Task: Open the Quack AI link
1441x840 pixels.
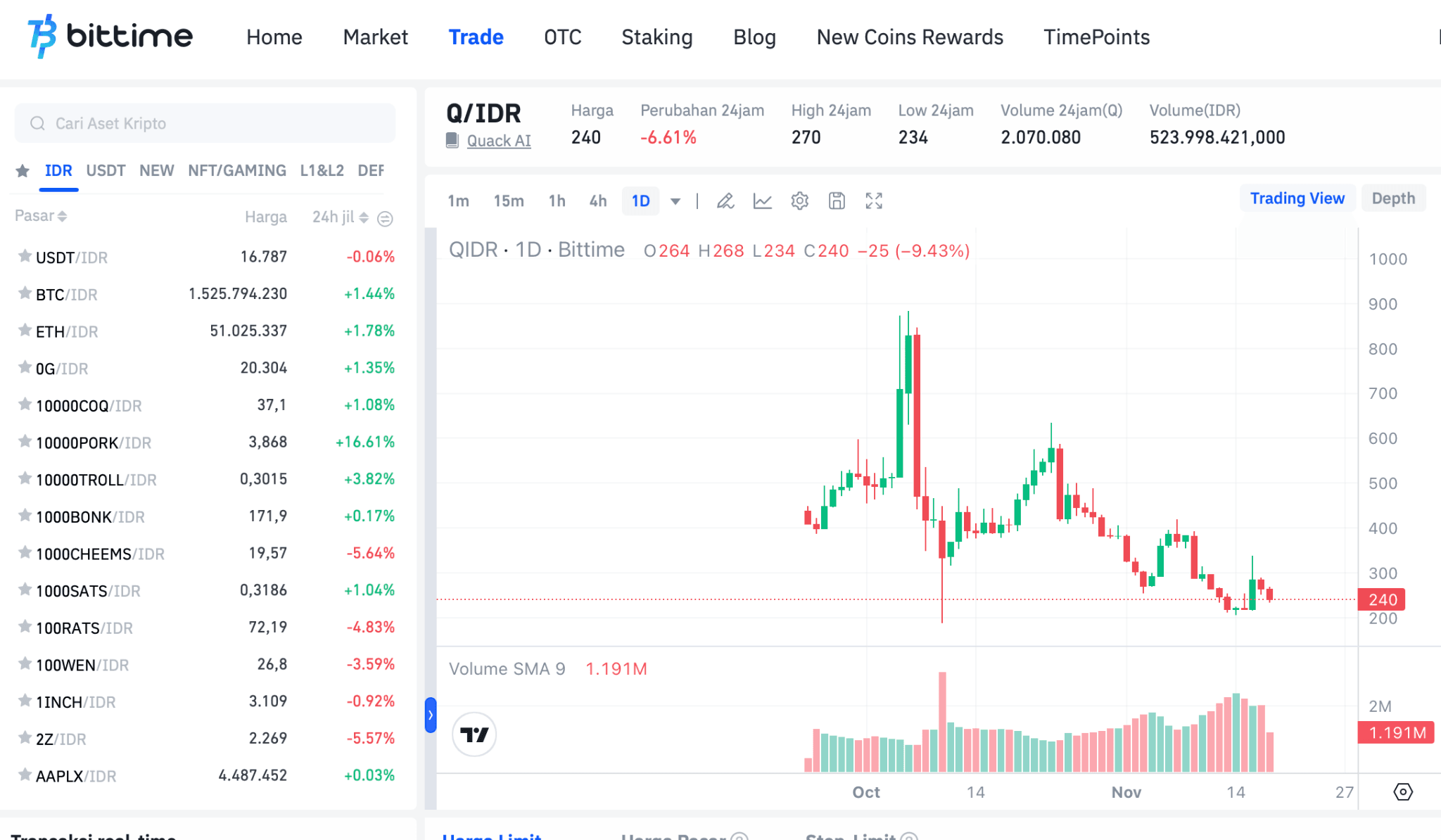Action: [499, 141]
